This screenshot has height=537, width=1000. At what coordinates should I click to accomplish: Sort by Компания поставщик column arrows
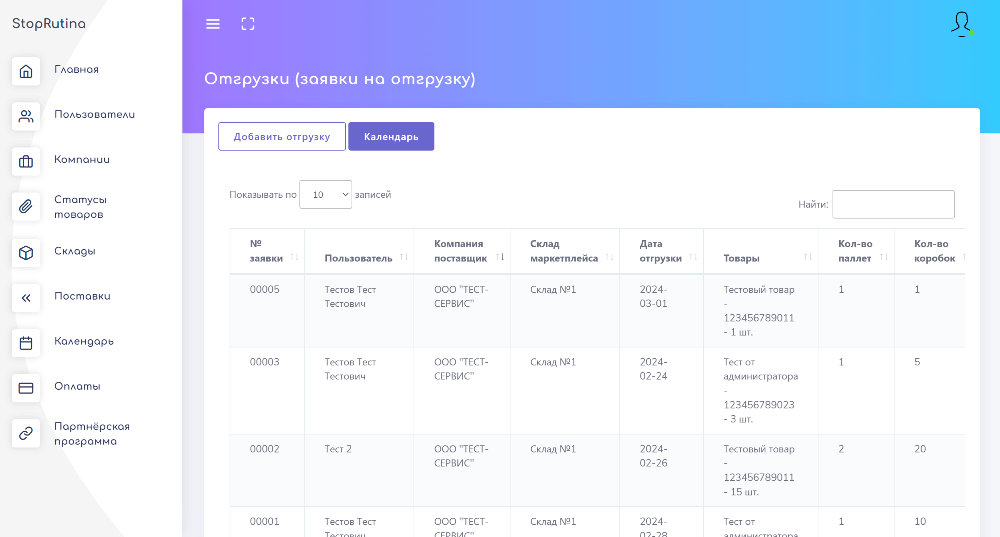pyautogui.click(x=500, y=257)
